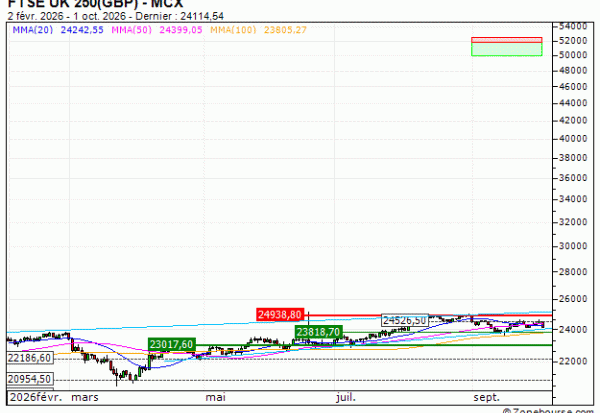Select the MMA(20) legend label

click(x=33, y=30)
